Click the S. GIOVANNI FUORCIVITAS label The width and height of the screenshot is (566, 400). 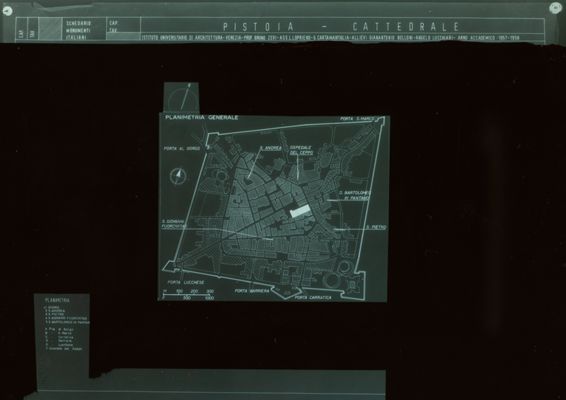[174, 224]
